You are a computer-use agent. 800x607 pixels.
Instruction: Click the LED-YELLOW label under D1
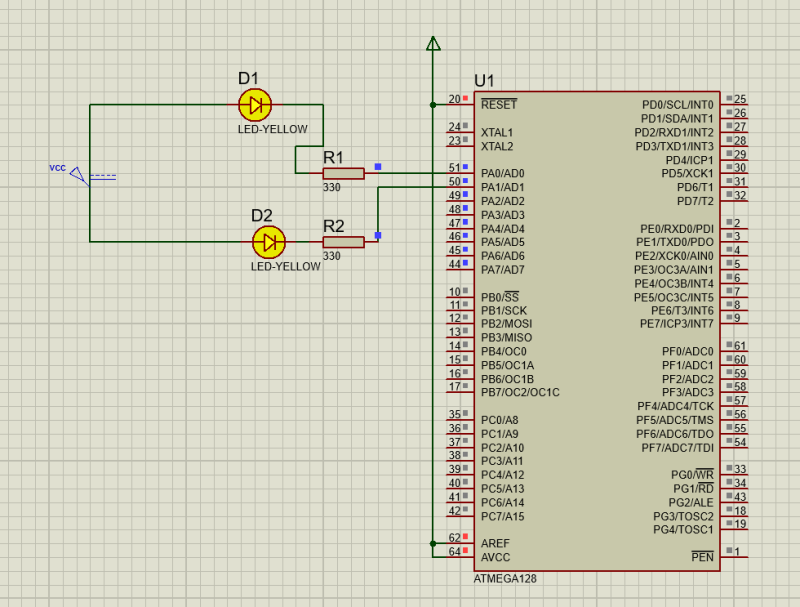[x=272, y=130]
